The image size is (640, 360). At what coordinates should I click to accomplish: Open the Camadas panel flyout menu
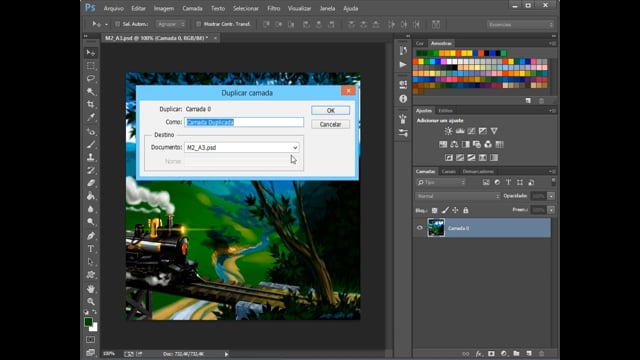[x=552, y=171]
